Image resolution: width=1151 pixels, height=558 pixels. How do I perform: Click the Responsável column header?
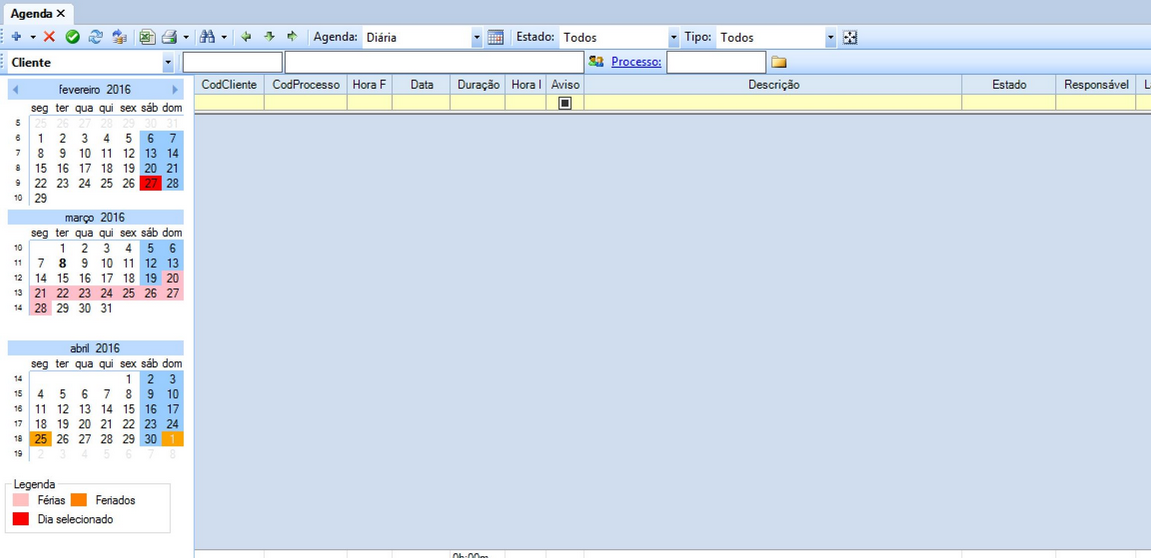pos(1096,84)
